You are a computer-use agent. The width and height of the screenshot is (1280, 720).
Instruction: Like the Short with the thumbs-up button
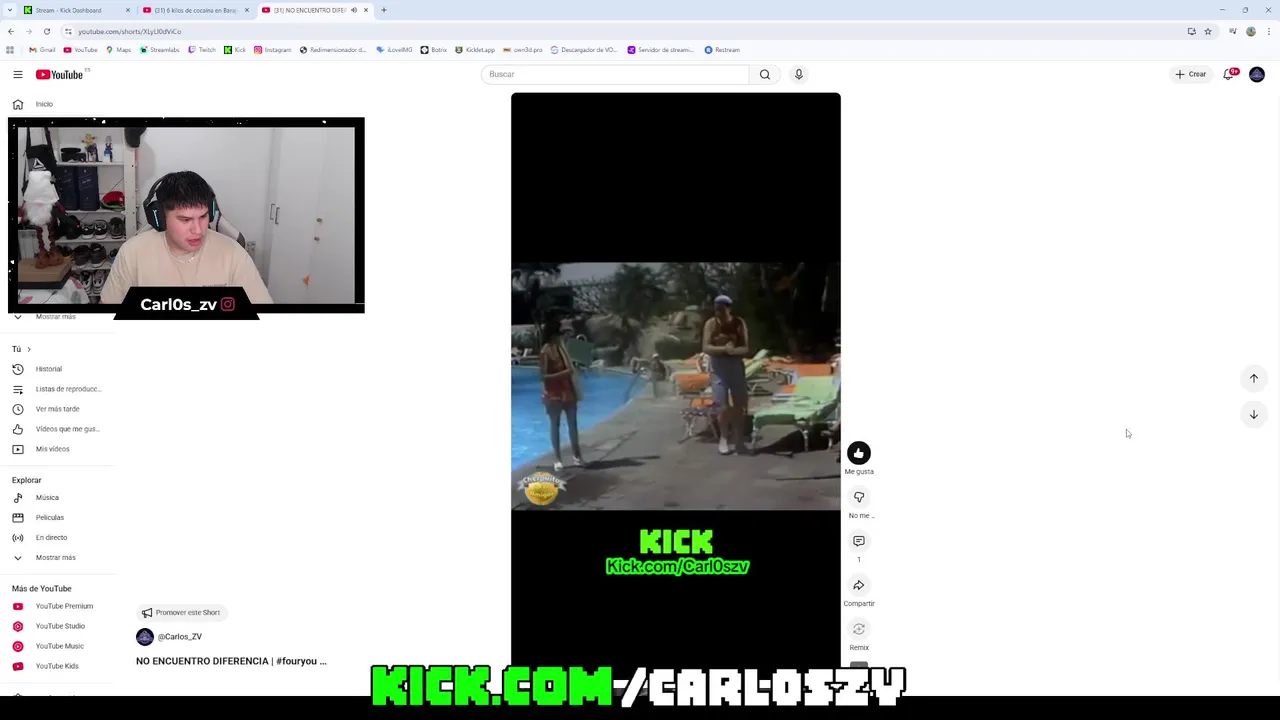coord(858,453)
